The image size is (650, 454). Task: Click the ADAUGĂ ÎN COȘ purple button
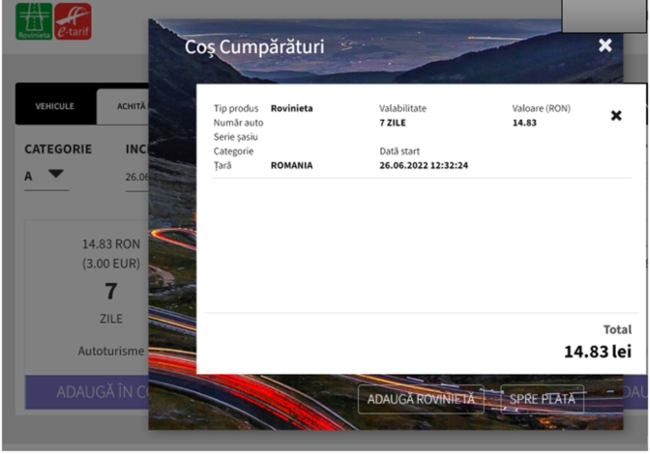click(x=87, y=392)
